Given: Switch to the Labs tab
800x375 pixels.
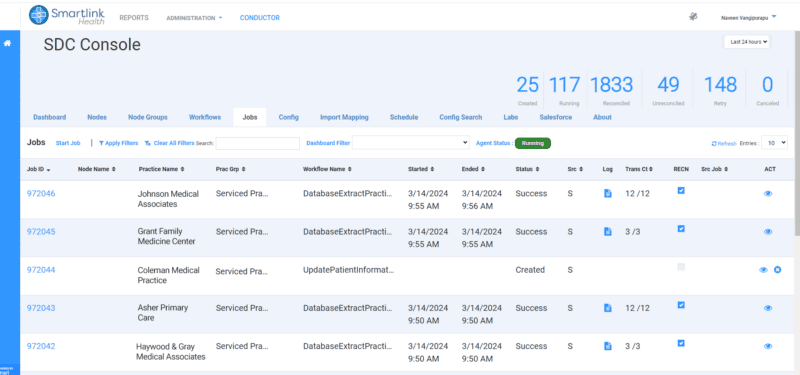Looking at the screenshot, I should tap(511, 117).
